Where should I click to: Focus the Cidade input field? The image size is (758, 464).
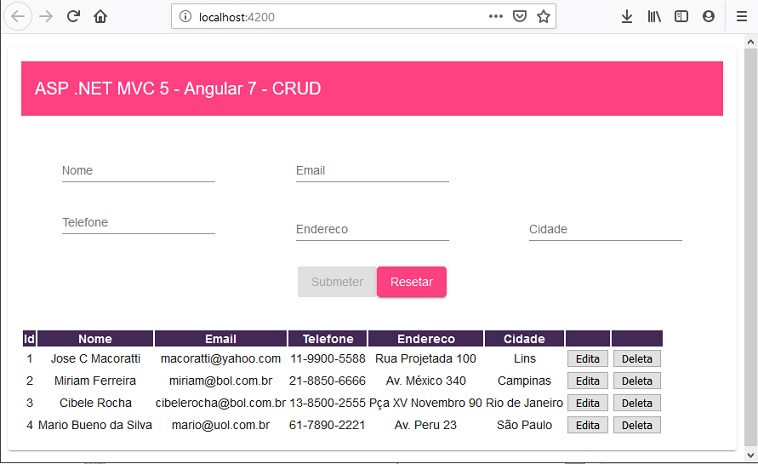click(x=605, y=230)
